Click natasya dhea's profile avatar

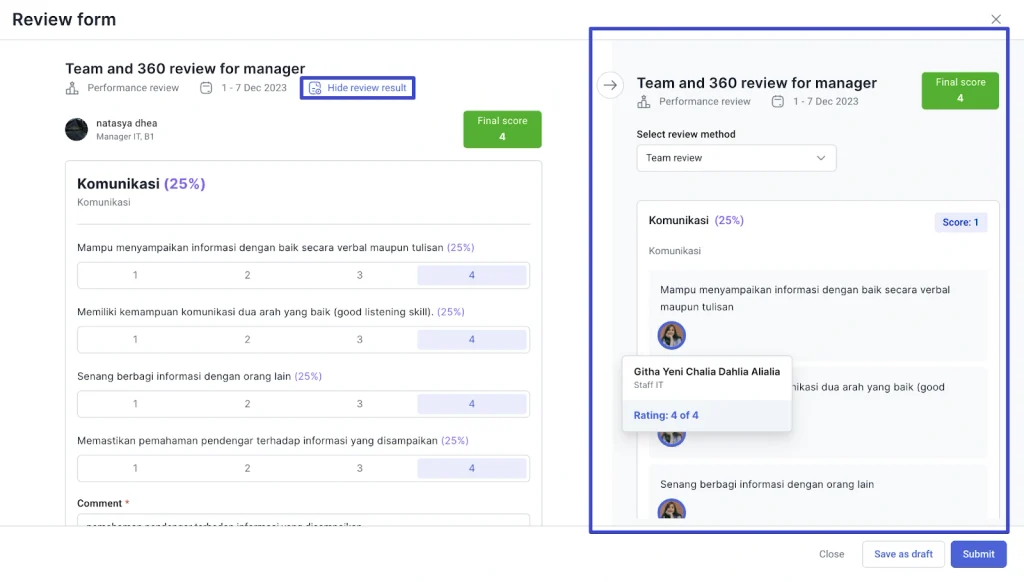point(76,129)
